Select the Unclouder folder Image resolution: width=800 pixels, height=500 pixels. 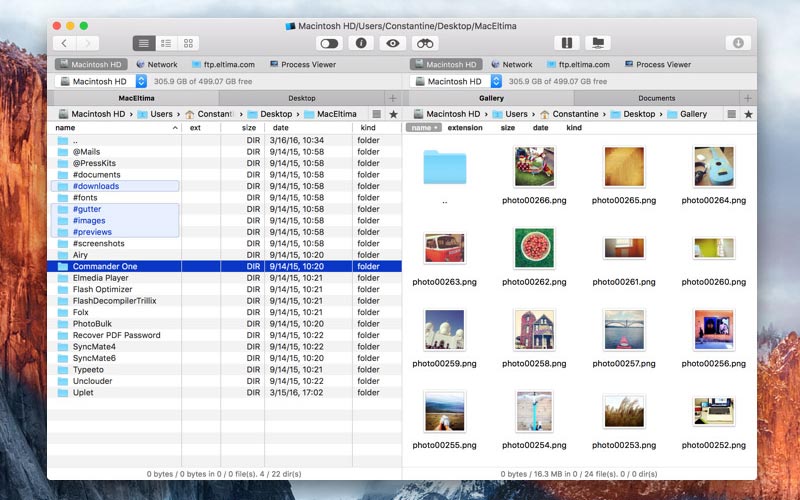pyautogui.click(x=92, y=381)
